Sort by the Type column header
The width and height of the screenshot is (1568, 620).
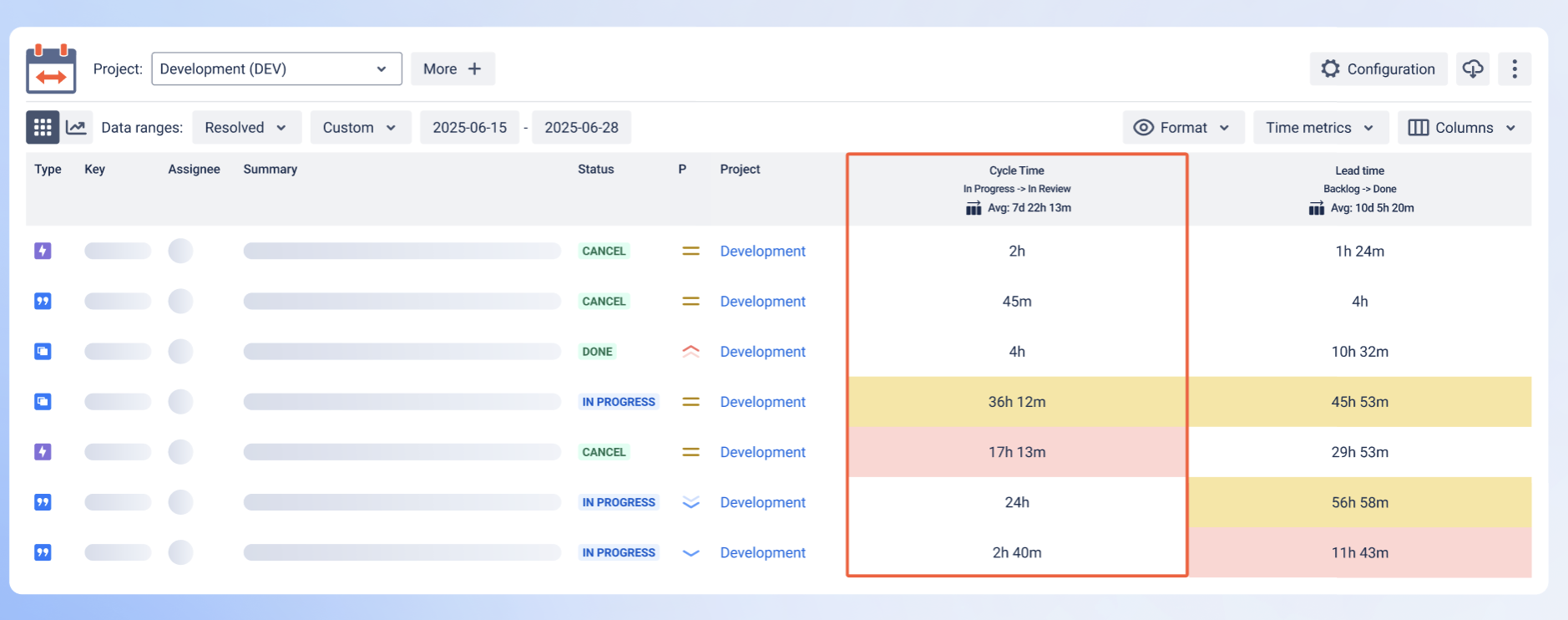point(48,169)
